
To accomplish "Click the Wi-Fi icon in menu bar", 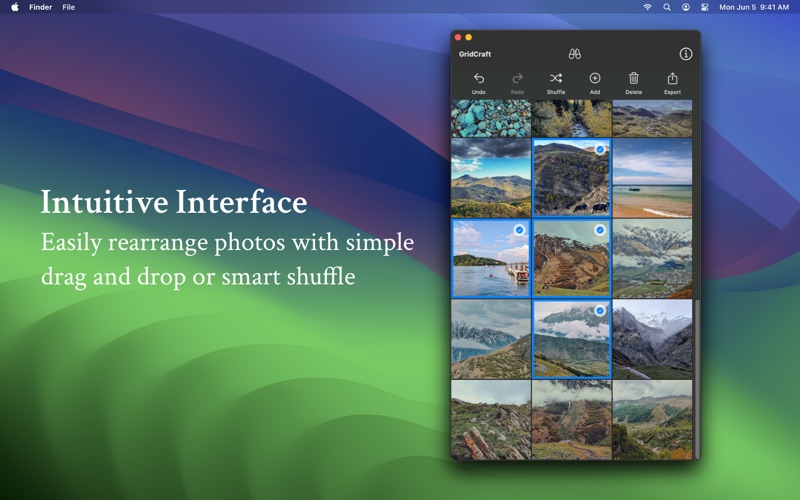I will click(x=647, y=7).
